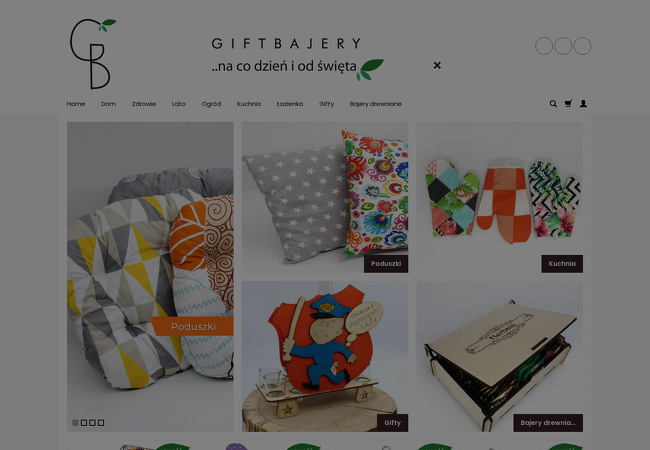This screenshot has height=450, width=650.
Task: Open the Bajery drewniane menu item
Action: pyautogui.click(x=376, y=104)
